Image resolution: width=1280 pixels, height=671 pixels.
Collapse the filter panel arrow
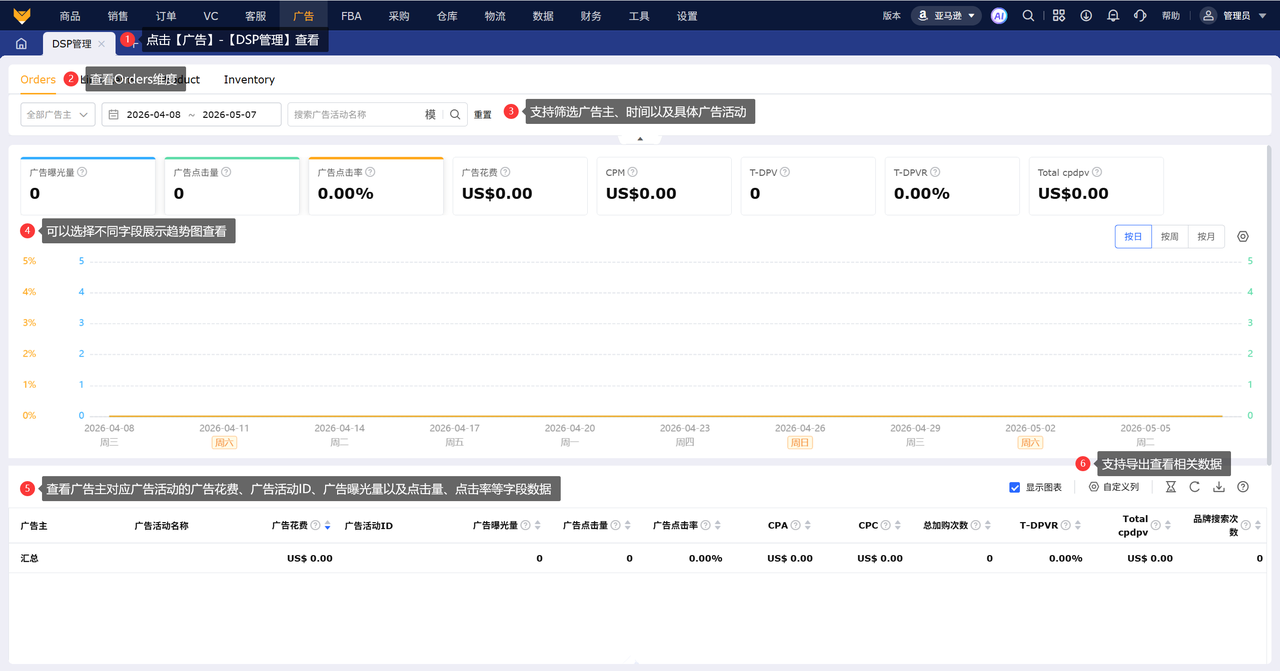coord(640,139)
